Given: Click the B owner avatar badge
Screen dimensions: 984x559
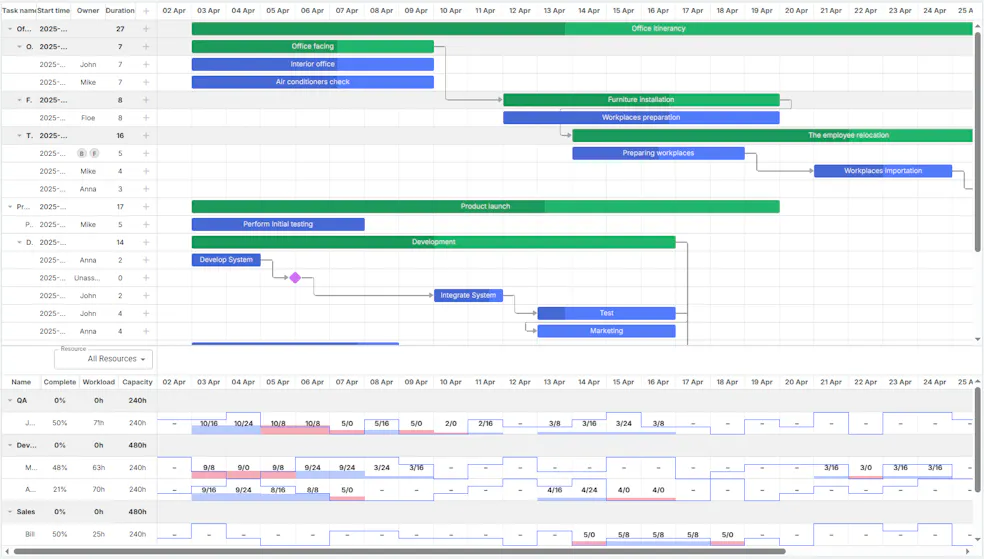Looking at the screenshot, I should [82, 153].
